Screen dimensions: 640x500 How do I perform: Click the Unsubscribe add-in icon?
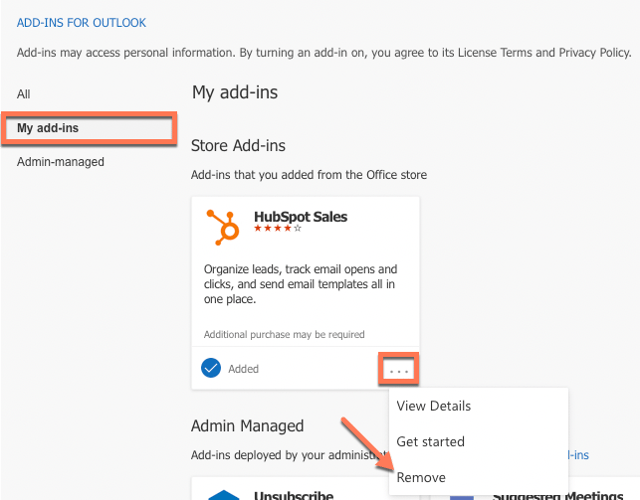tap(224, 495)
